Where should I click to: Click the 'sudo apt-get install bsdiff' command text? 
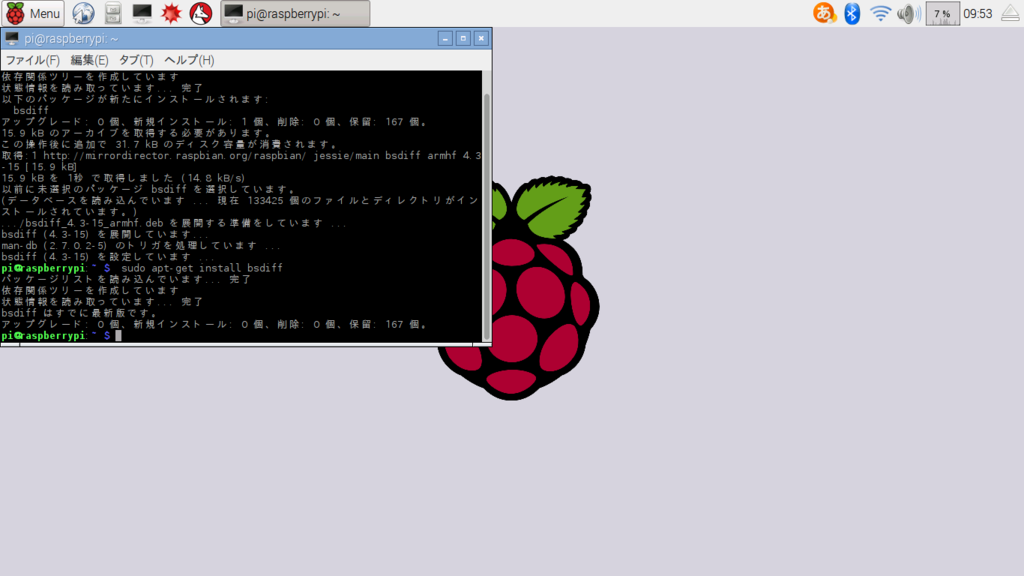click(202, 268)
